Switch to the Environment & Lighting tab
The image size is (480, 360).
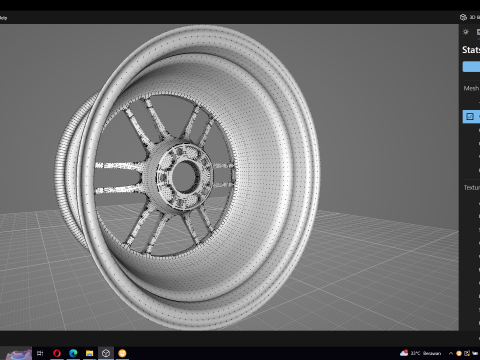[466, 32]
